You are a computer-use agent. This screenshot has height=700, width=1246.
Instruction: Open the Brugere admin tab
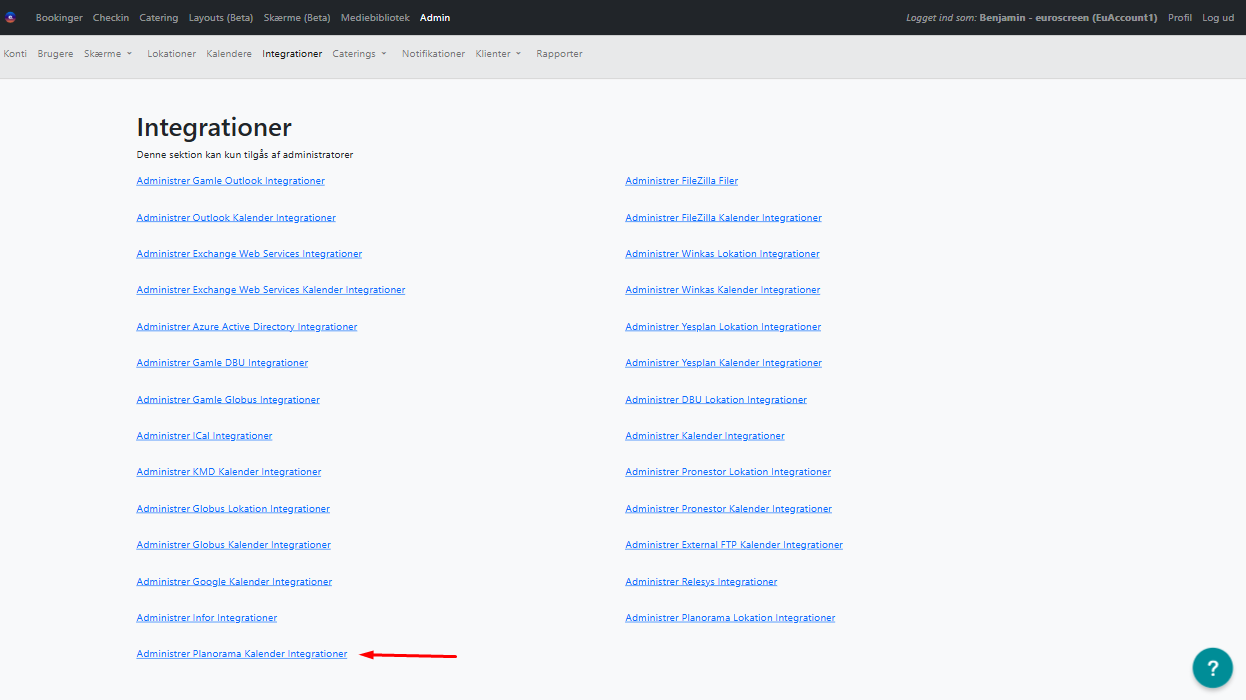tap(55, 54)
